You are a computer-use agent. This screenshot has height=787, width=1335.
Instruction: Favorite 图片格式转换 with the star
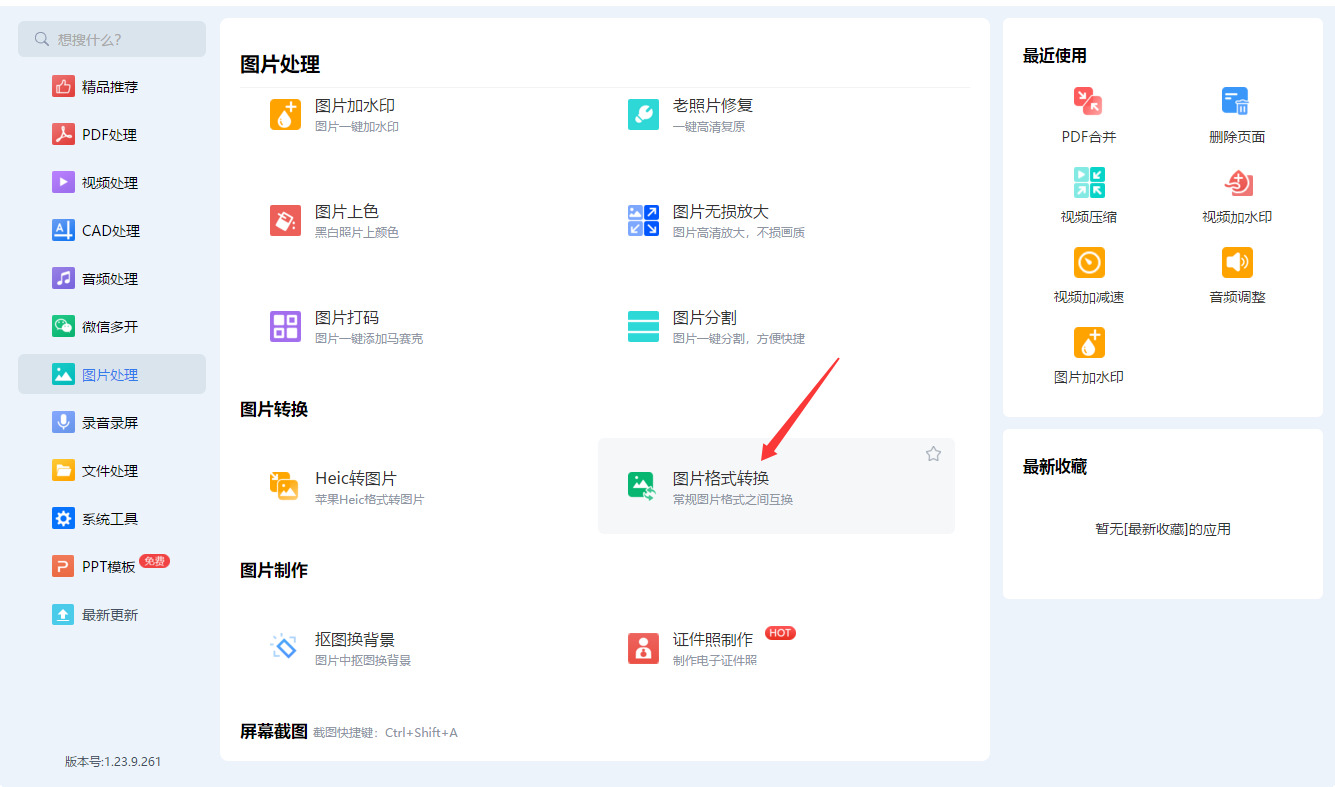tap(933, 454)
